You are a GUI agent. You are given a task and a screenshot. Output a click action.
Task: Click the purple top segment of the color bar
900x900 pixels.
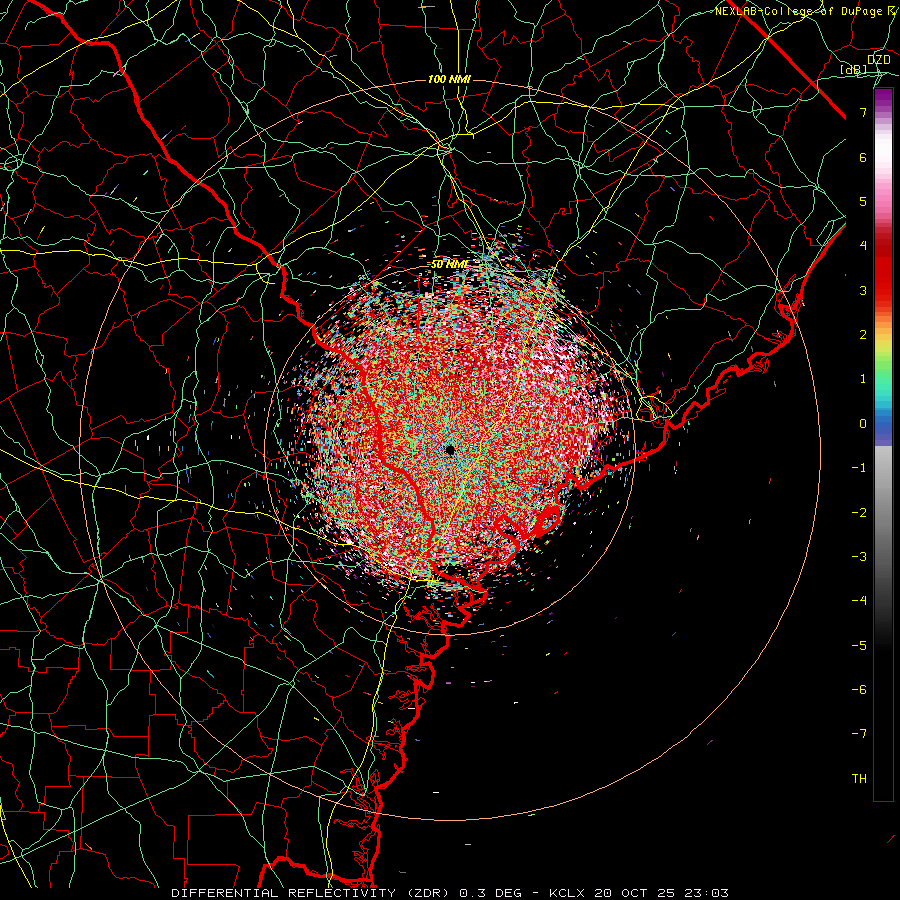point(883,100)
